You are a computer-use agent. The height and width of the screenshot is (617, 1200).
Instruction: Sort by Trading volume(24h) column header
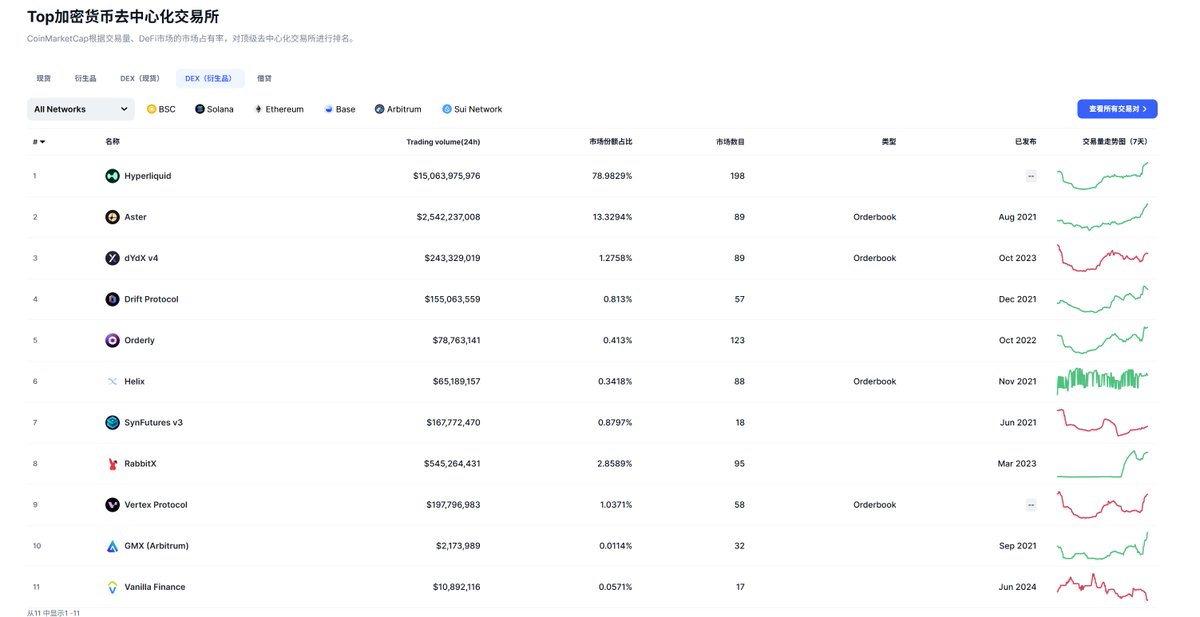tap(443, 142)
